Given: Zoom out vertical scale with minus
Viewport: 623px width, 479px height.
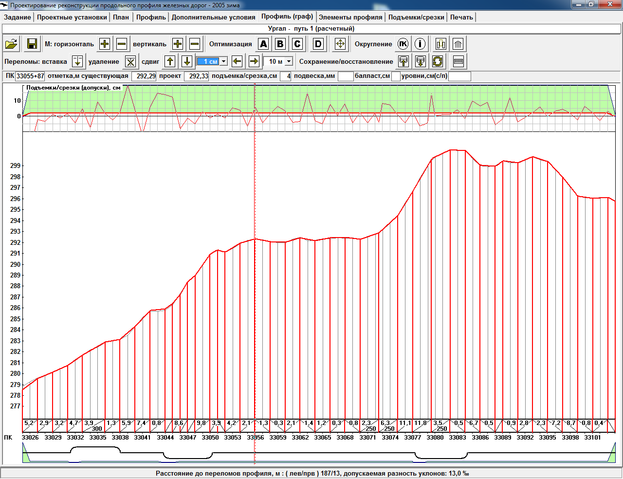Looking at the screenshot, I should pyautogui.click(x=195, y=45).
